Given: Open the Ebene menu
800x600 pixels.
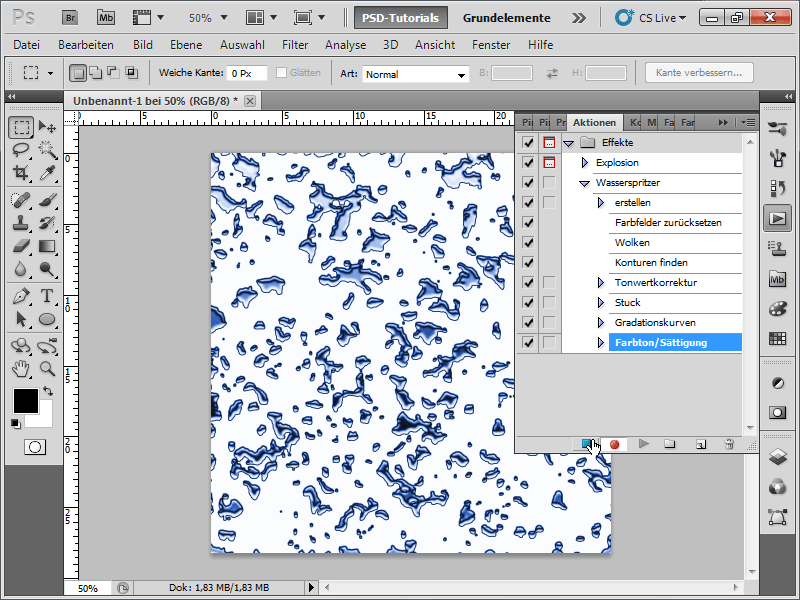Looking at the screenshot, I should (186, 45).
